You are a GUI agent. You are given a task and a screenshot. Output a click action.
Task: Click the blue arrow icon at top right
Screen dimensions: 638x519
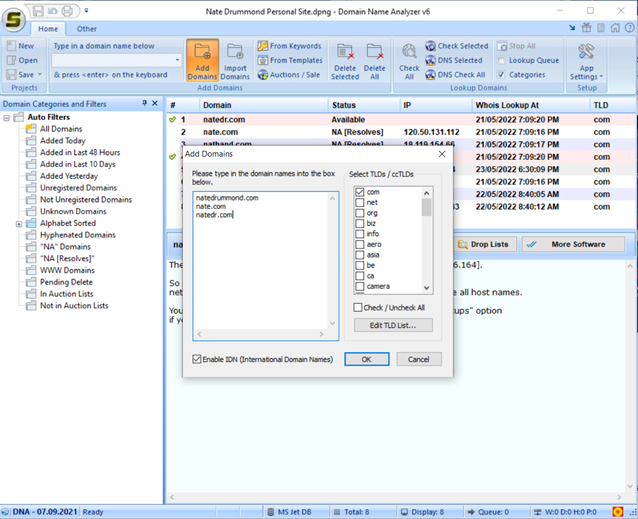(x=572, y=28)
